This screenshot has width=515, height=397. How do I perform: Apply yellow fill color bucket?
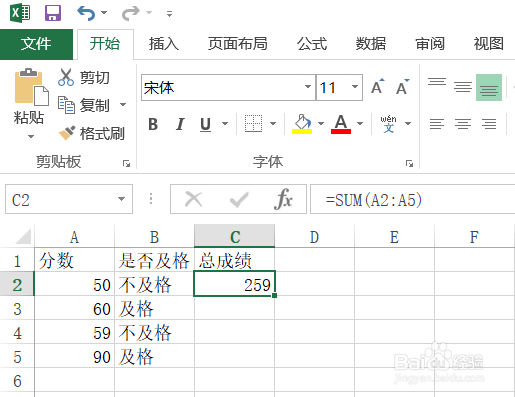[x=302, y=124]
